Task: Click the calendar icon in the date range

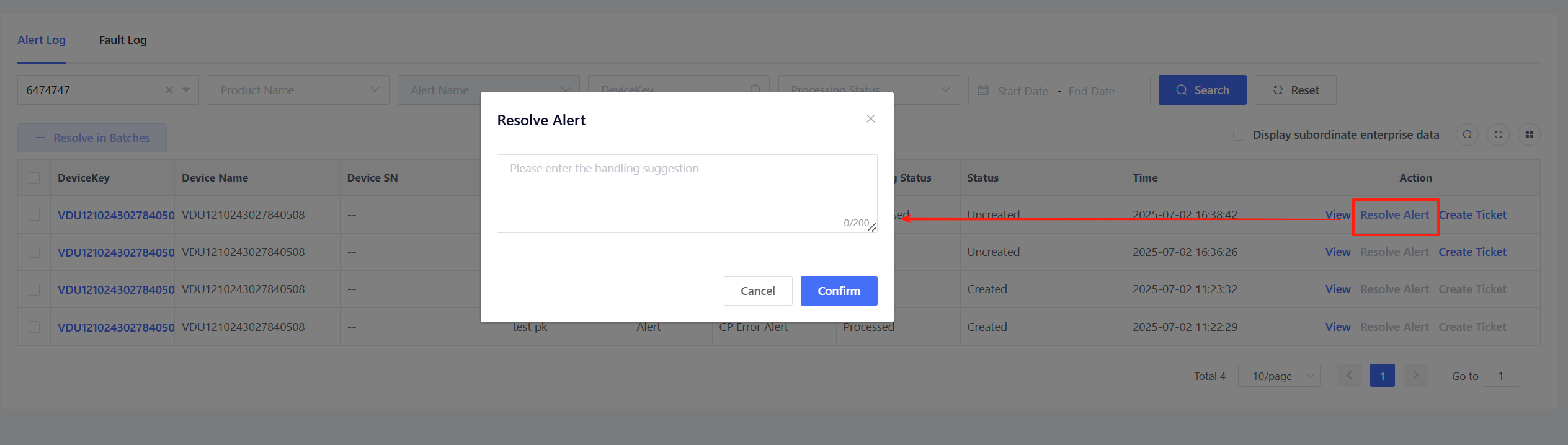Action: [x=983, y=90]
